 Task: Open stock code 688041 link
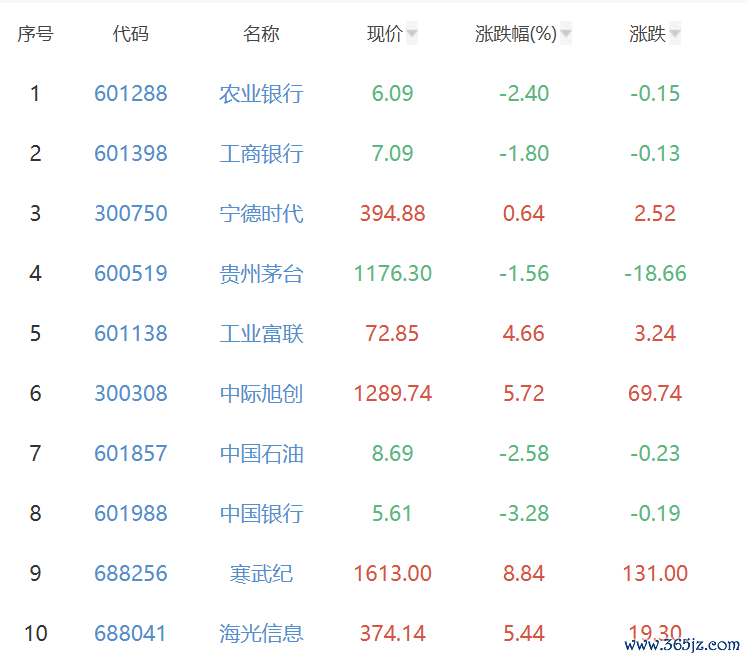point(131,634)
